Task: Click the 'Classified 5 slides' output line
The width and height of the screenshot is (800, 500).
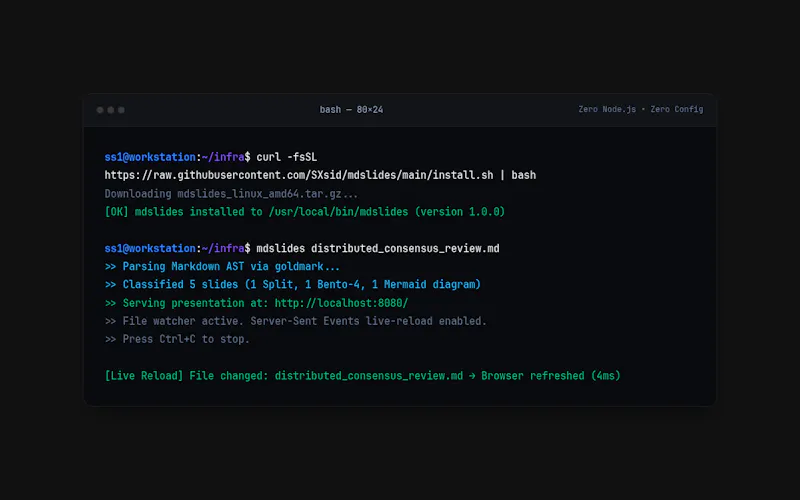Action: pyautogui.click(x=292, y=285)
